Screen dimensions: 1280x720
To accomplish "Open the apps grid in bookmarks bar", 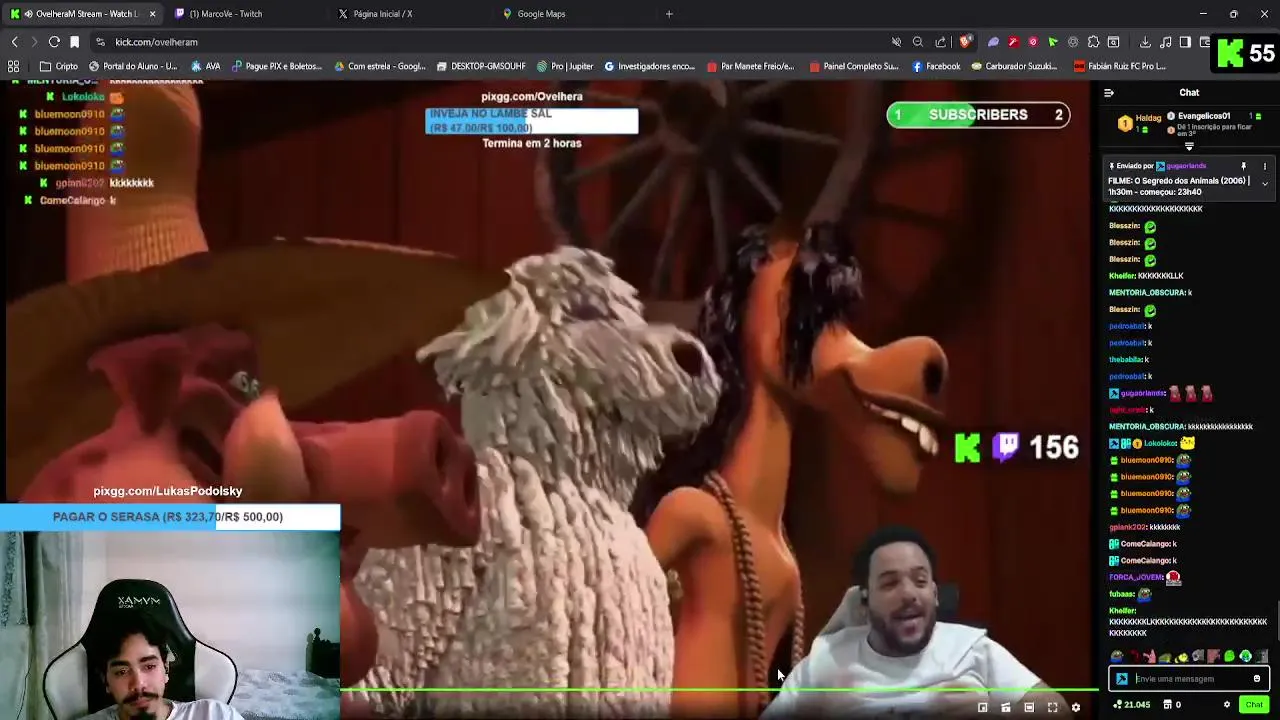I will click(14, 66).
